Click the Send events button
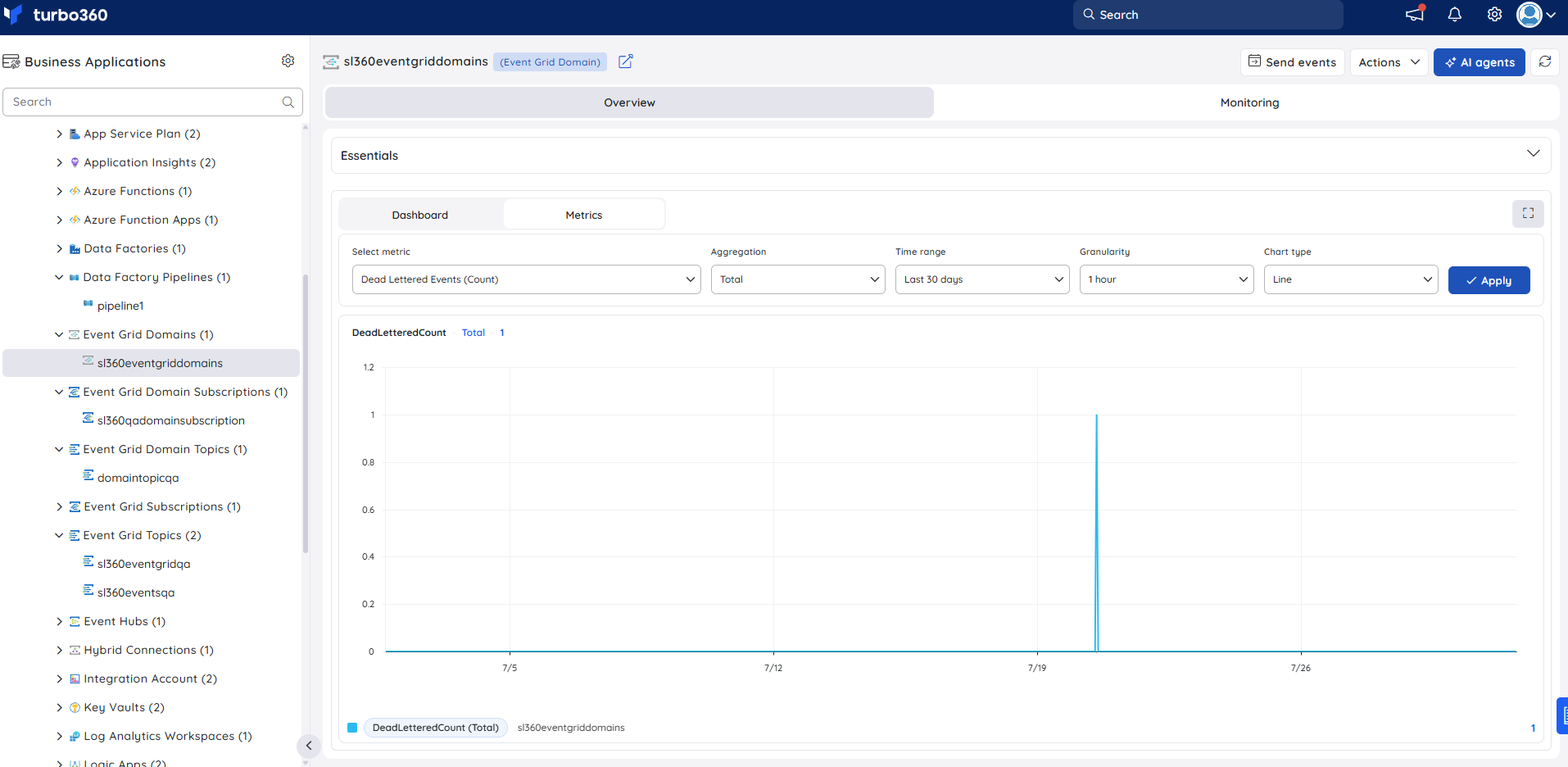The image size is (1568, 767). point(1292,62)
